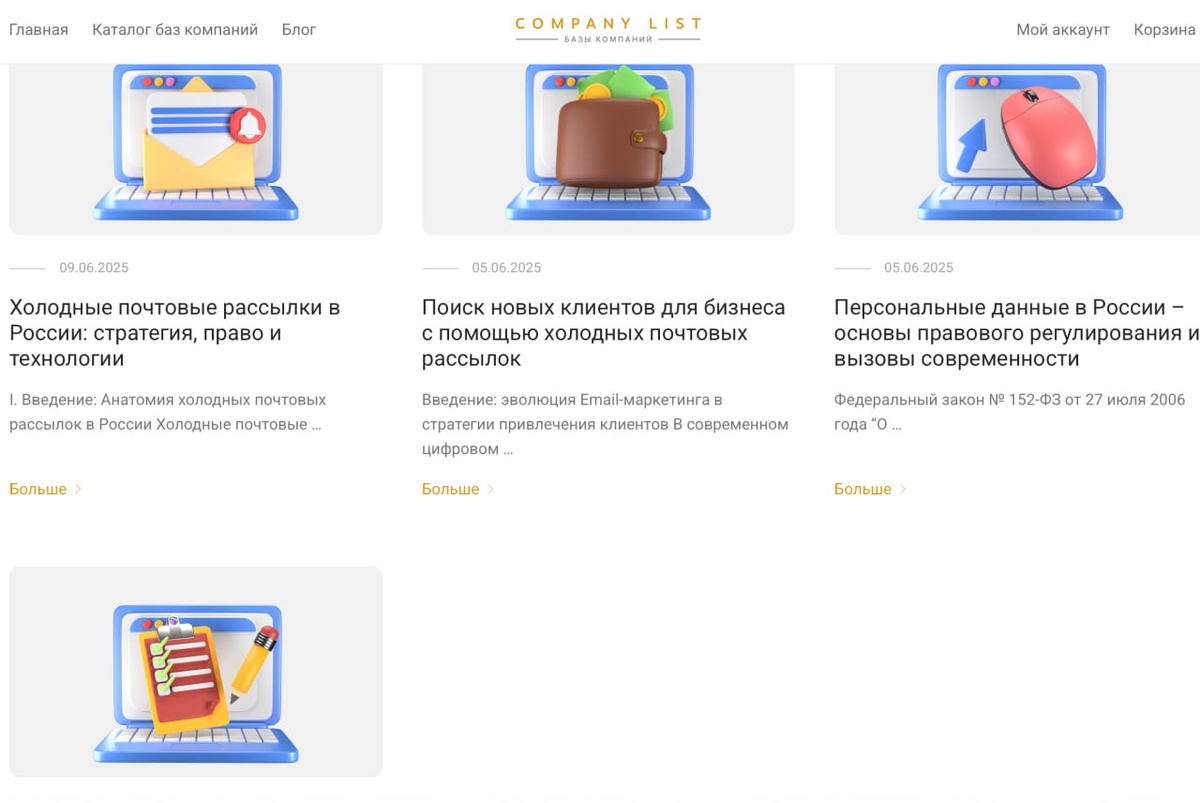
Task: Open the brown wallet article image
Action: point(608,149)
